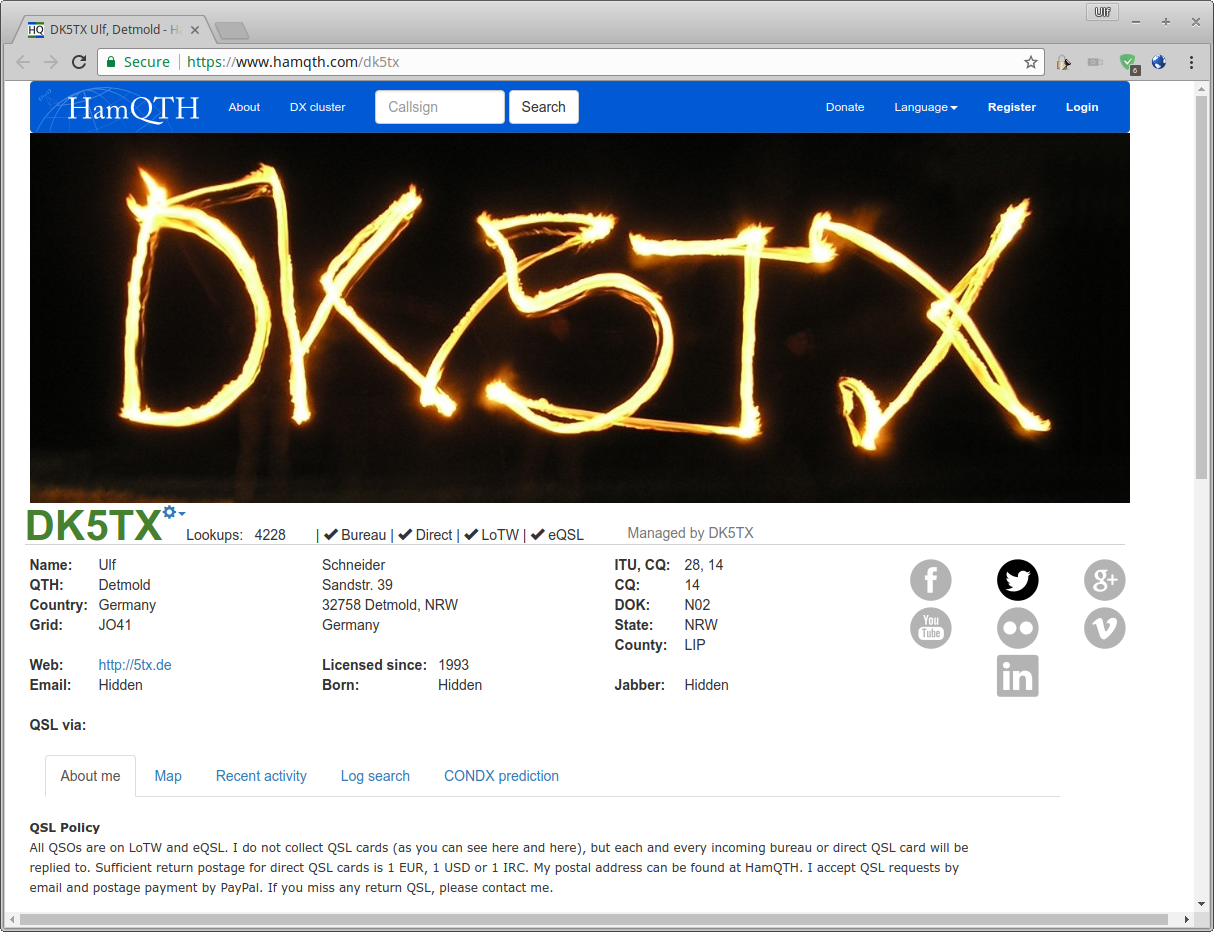Open the YouTube channel icon
1214x932 pixels.
931,628
